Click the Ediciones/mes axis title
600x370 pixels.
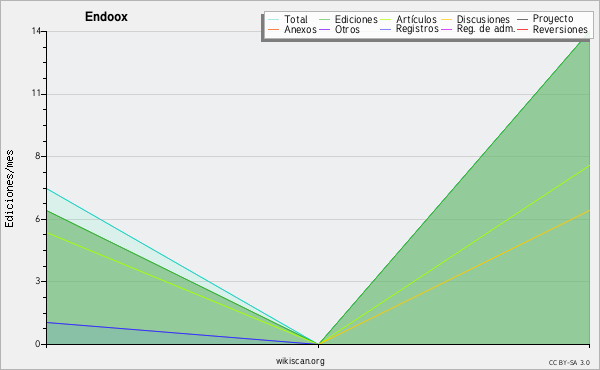9,189
